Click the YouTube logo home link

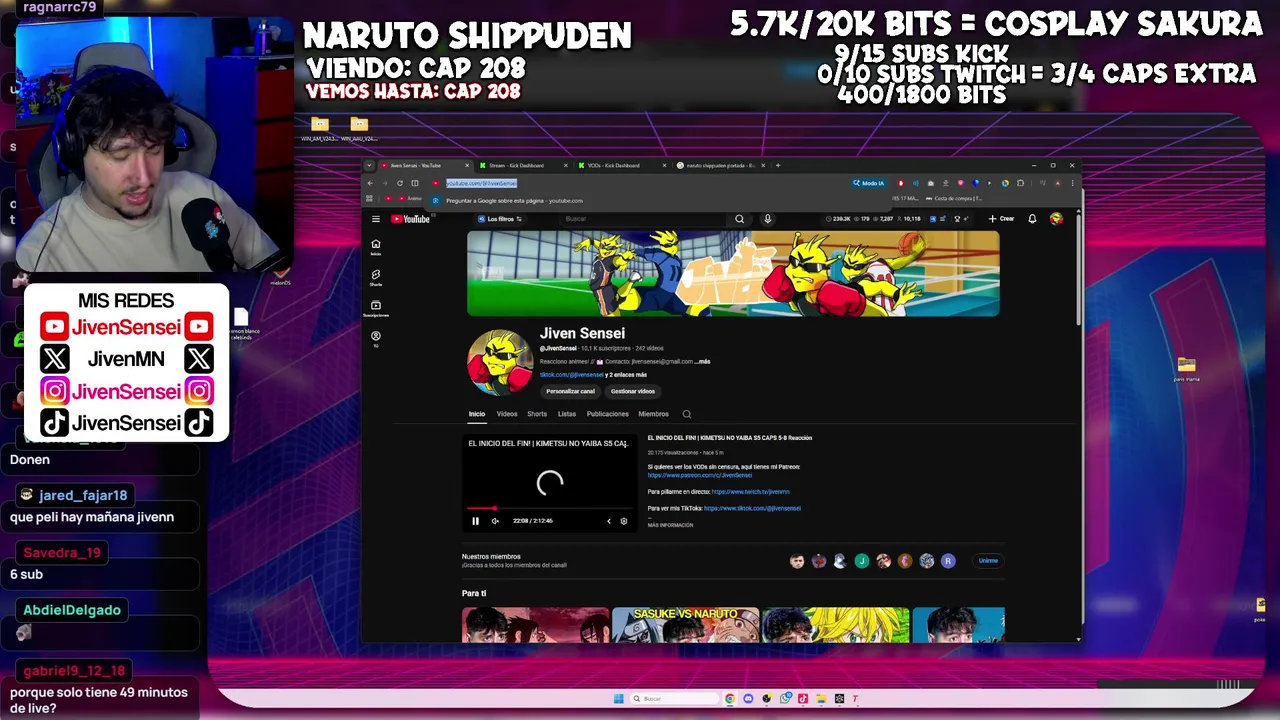point(410,219)
